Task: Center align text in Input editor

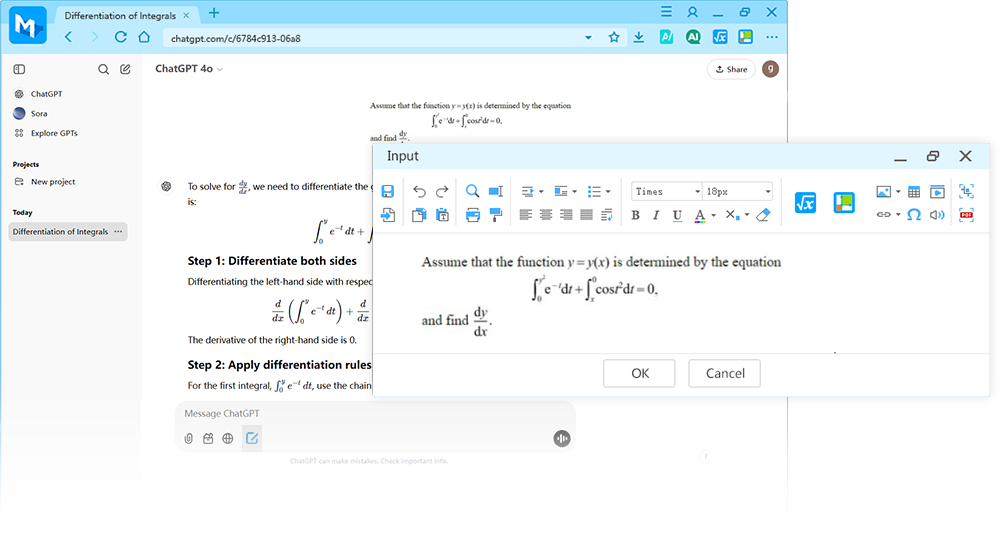Action: pyautogui.click(x=546, y=215)
